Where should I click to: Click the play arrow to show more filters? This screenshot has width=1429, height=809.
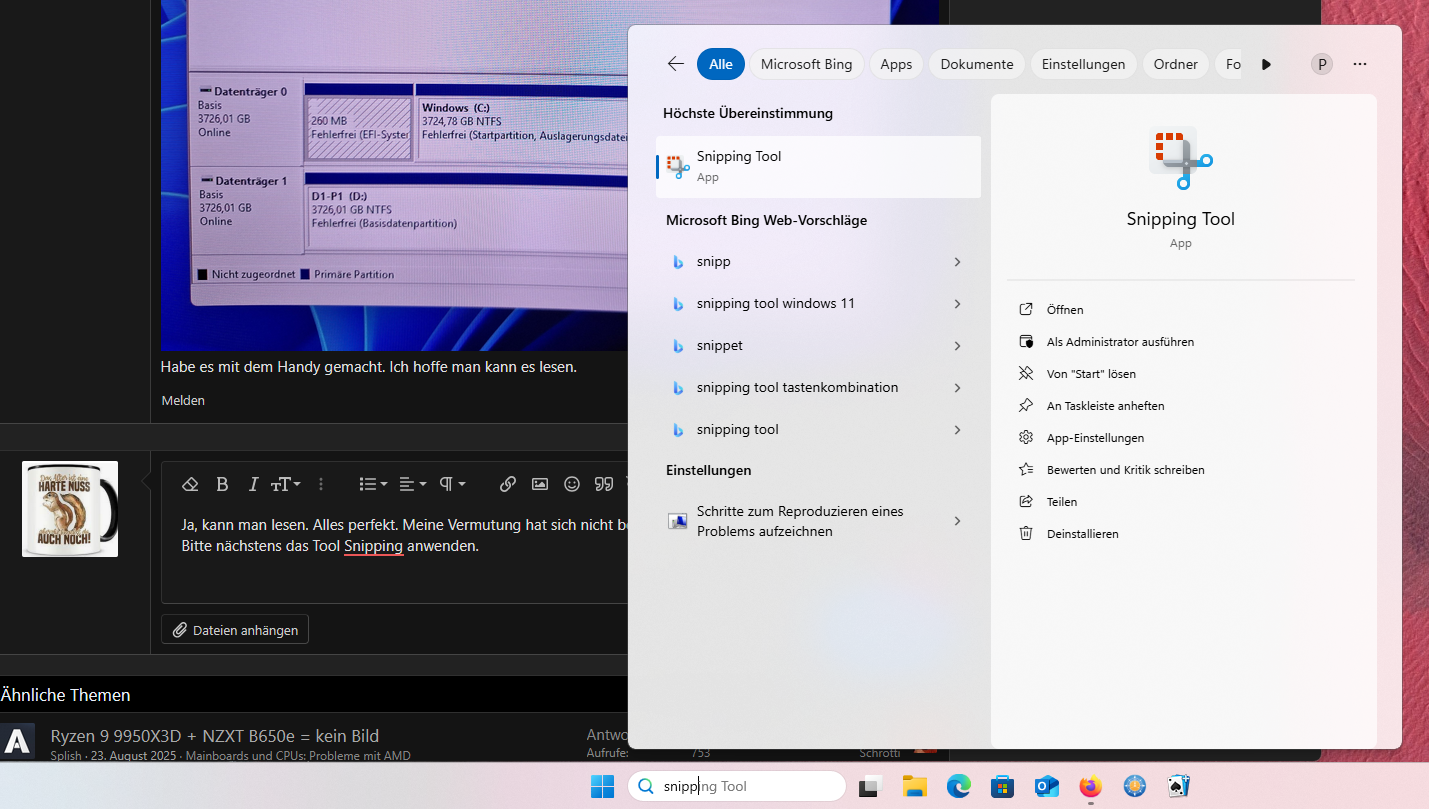click(x=1266, y=64)
